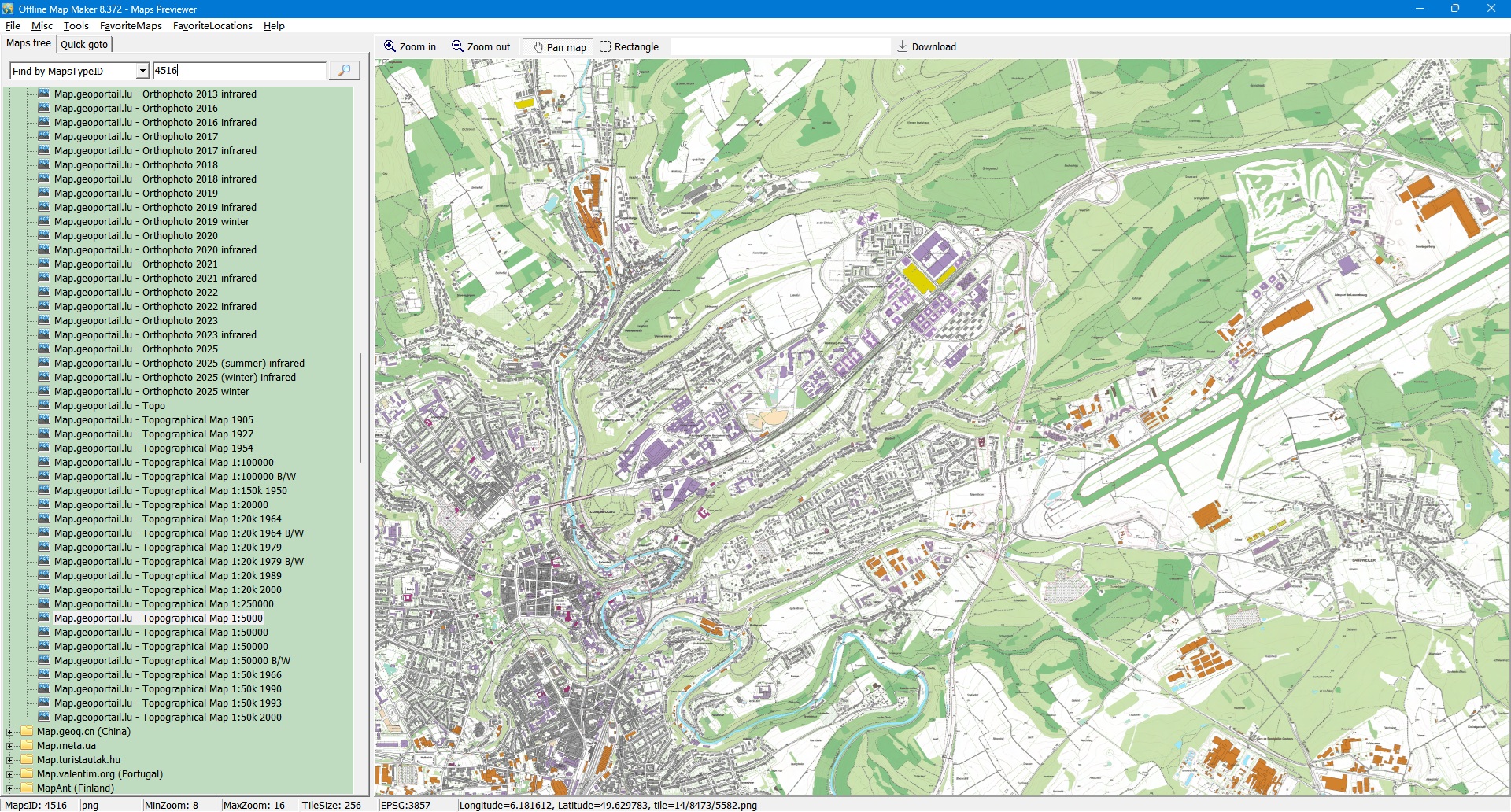Open the Tools menu
This screenshot has height=812, width=1511.
[x=76, y=26]
